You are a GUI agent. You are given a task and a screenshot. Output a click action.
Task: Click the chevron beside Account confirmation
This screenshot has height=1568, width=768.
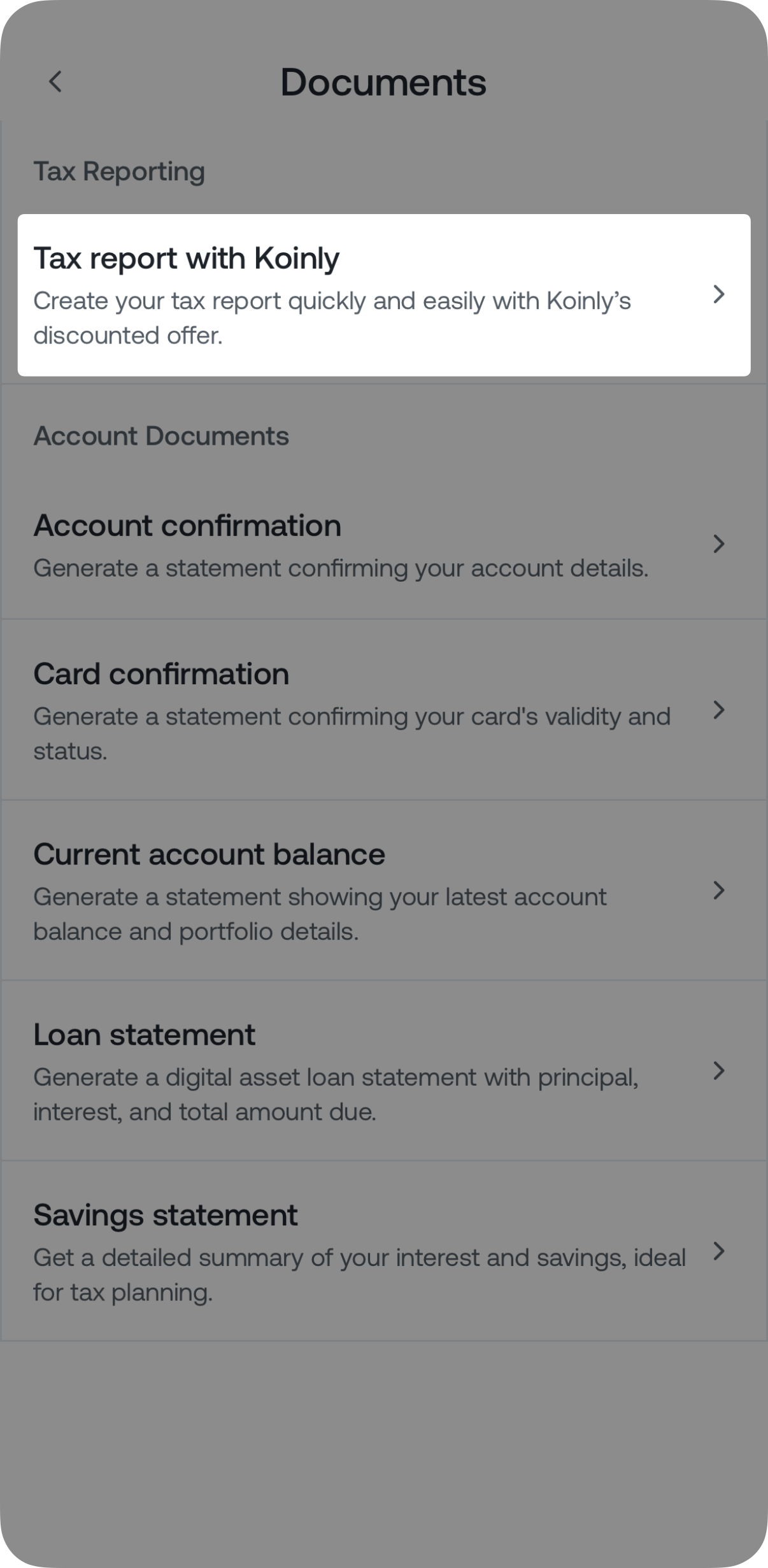tap(720, 545)
